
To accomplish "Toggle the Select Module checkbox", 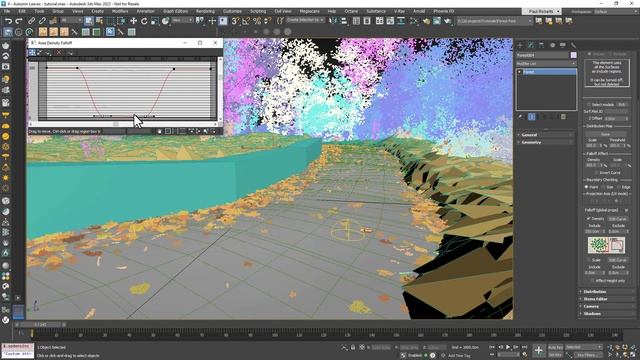I will click(589, 104).
